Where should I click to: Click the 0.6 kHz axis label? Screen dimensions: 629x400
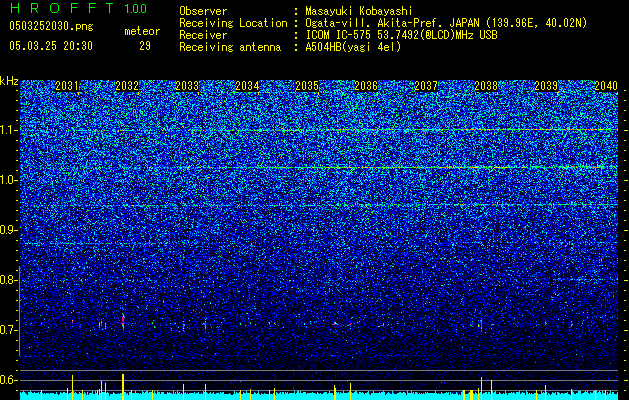tap(9, 380)
